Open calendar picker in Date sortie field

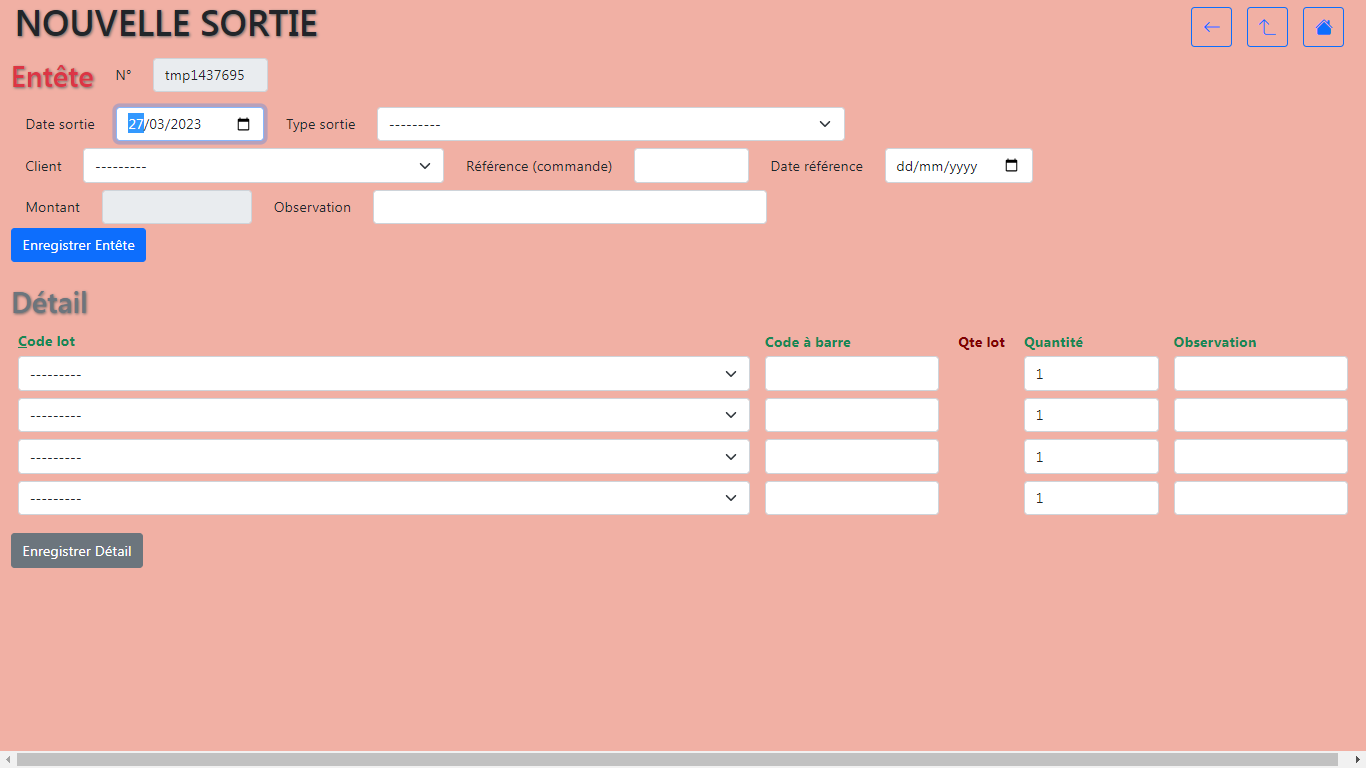tap(244, 124)
